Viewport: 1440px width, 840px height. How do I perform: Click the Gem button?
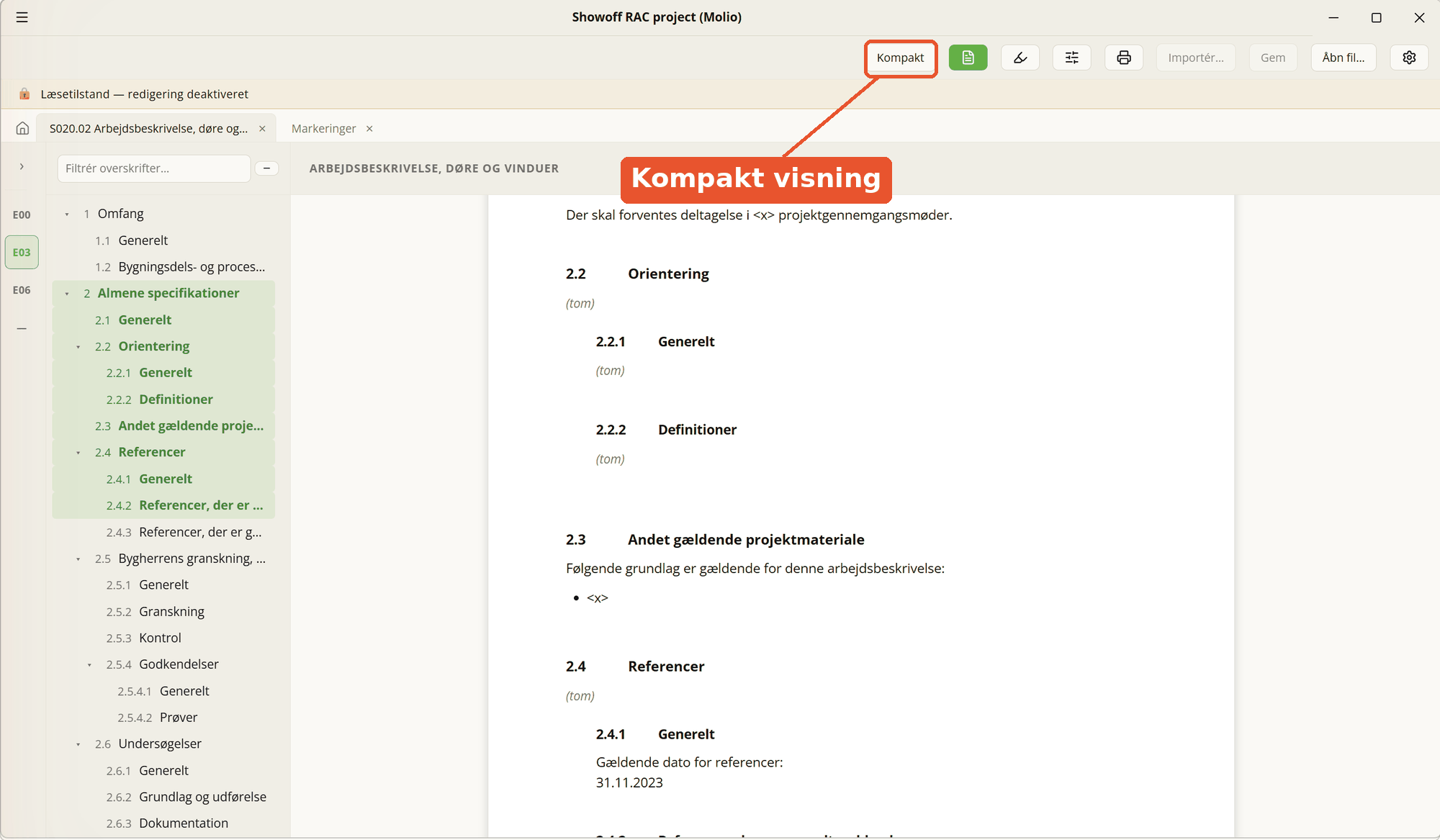tap(1273, 58)
